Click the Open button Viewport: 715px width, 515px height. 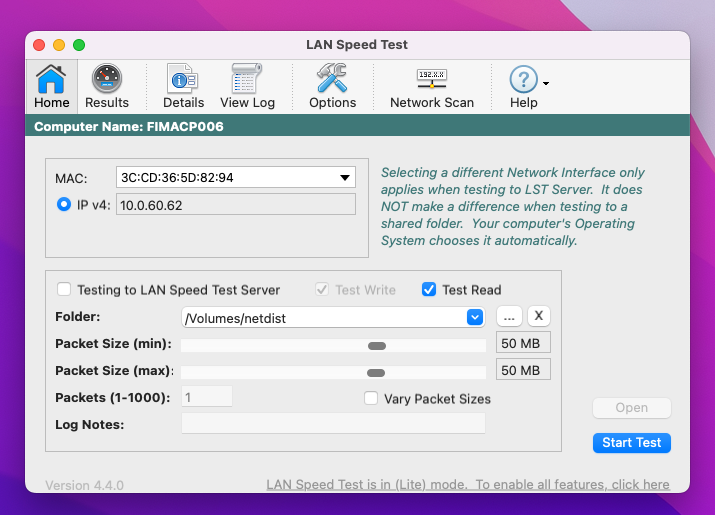coord(632,408)
